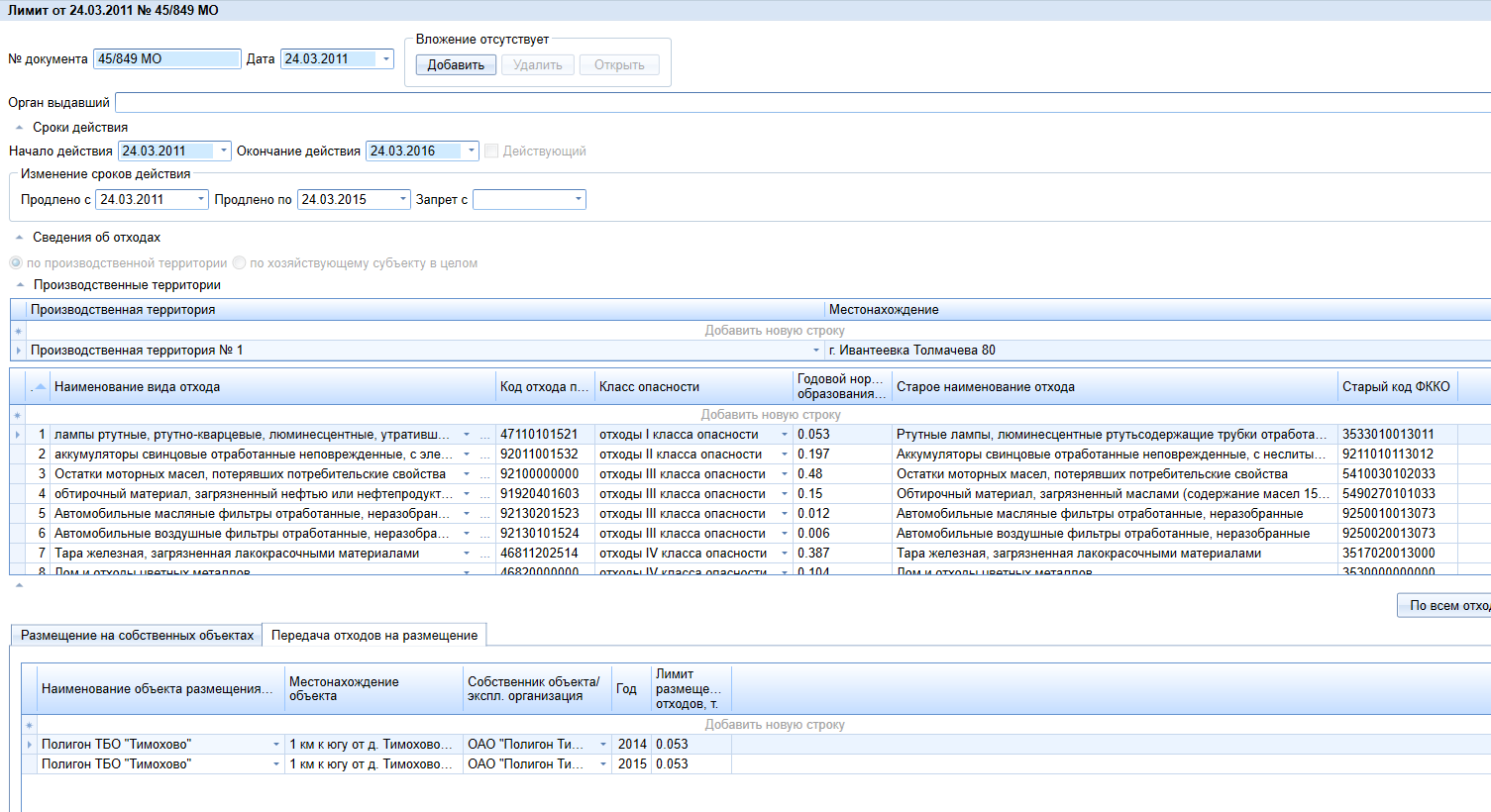Image resolution: width=1491 pixels, height=812 pixels.
Task: Click the new-row asterisk in territories table
Action: pos(18,331)
